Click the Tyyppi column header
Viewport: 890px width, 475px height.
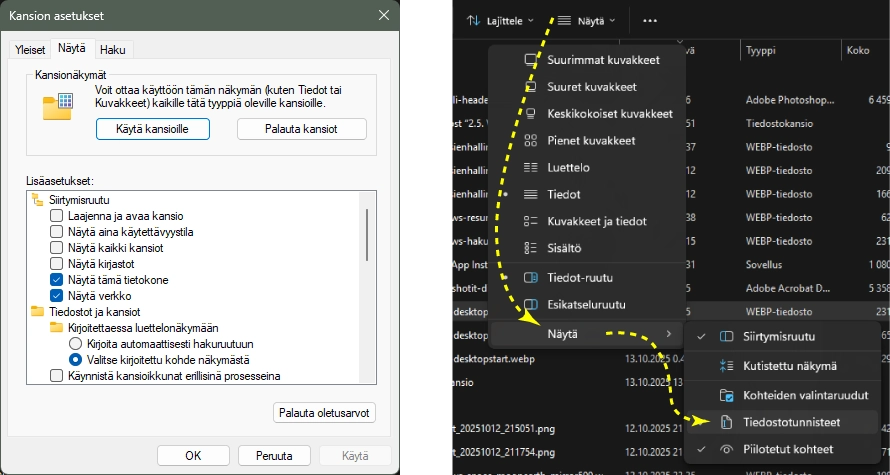tap(761, 50)
